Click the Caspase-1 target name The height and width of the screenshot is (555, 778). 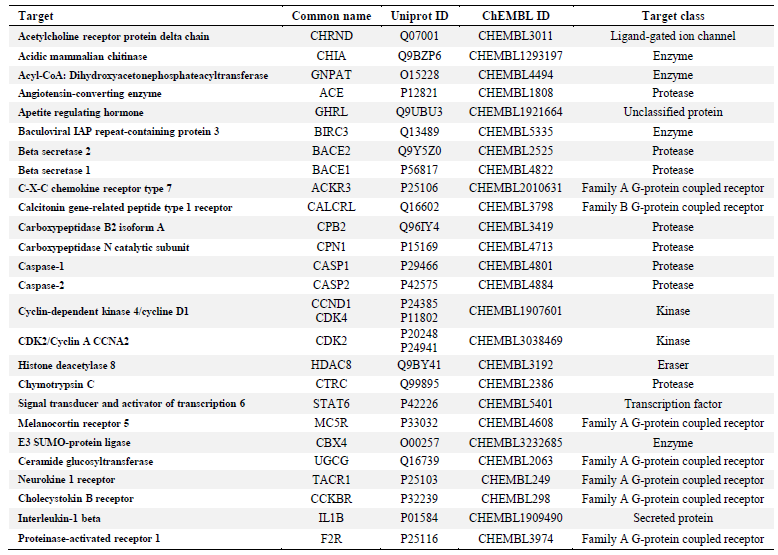pos(41,266)
